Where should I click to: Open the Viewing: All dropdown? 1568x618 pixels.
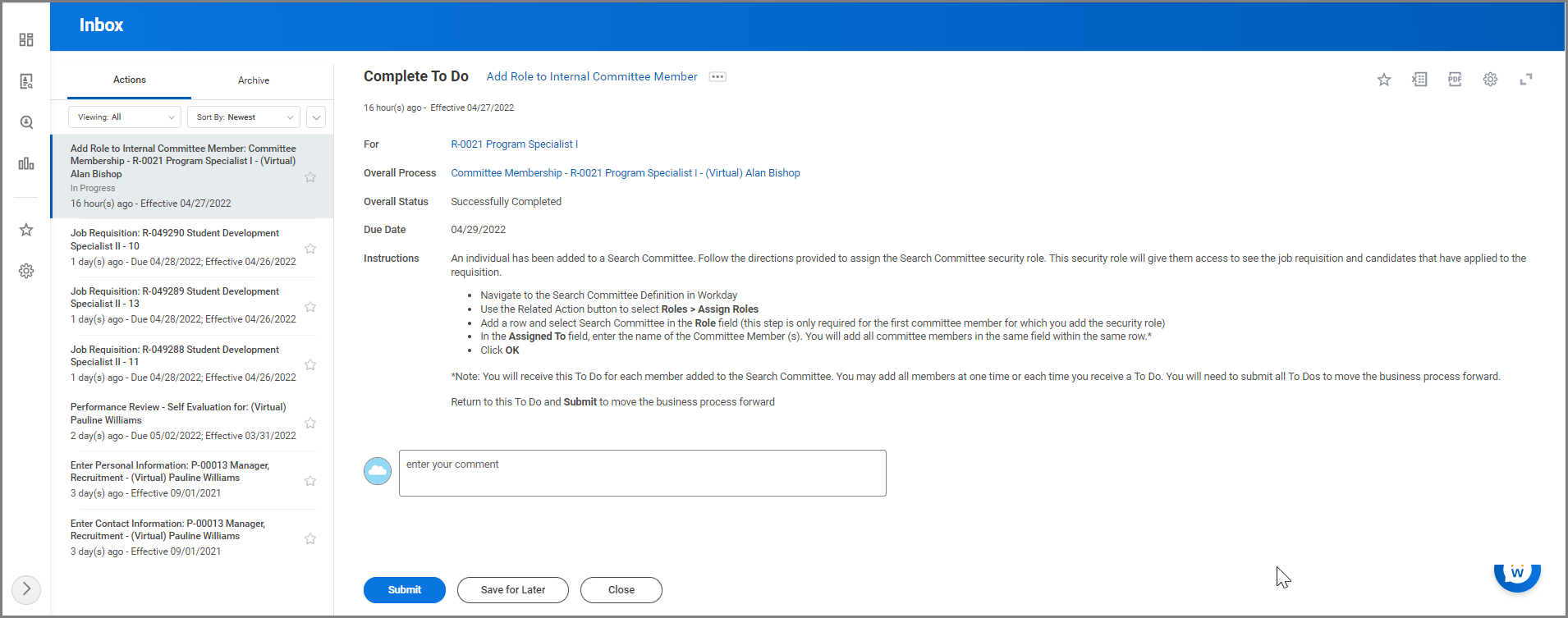125,117
